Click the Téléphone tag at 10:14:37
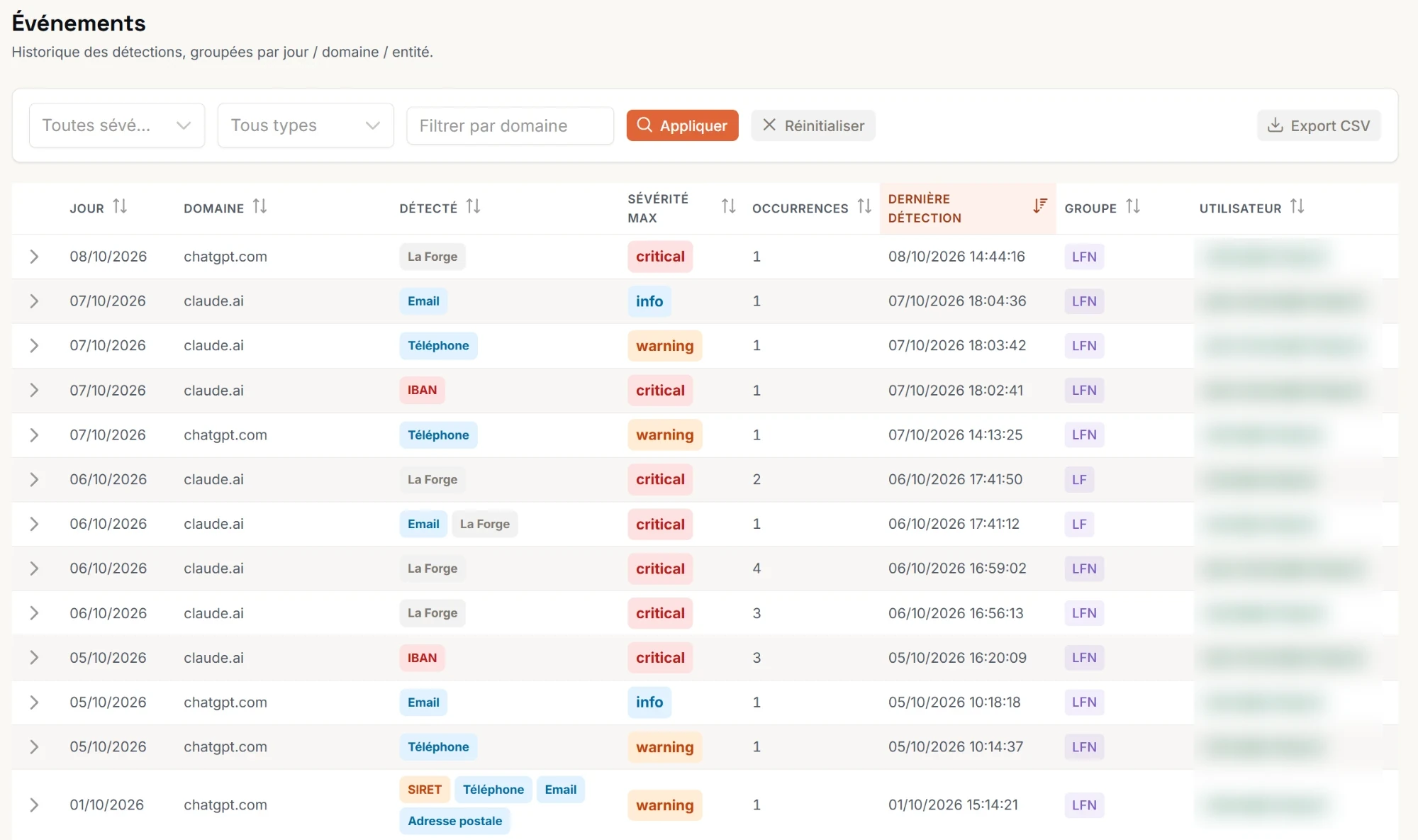The height and width of the screenshot is (840, 1418). (x=438, y=747)
